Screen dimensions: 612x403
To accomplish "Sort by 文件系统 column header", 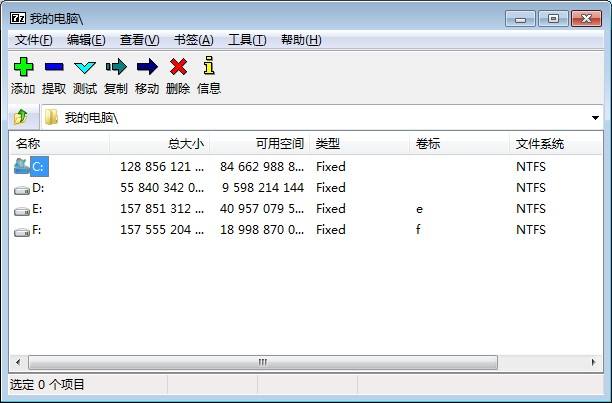I will (x=540, y=144).
